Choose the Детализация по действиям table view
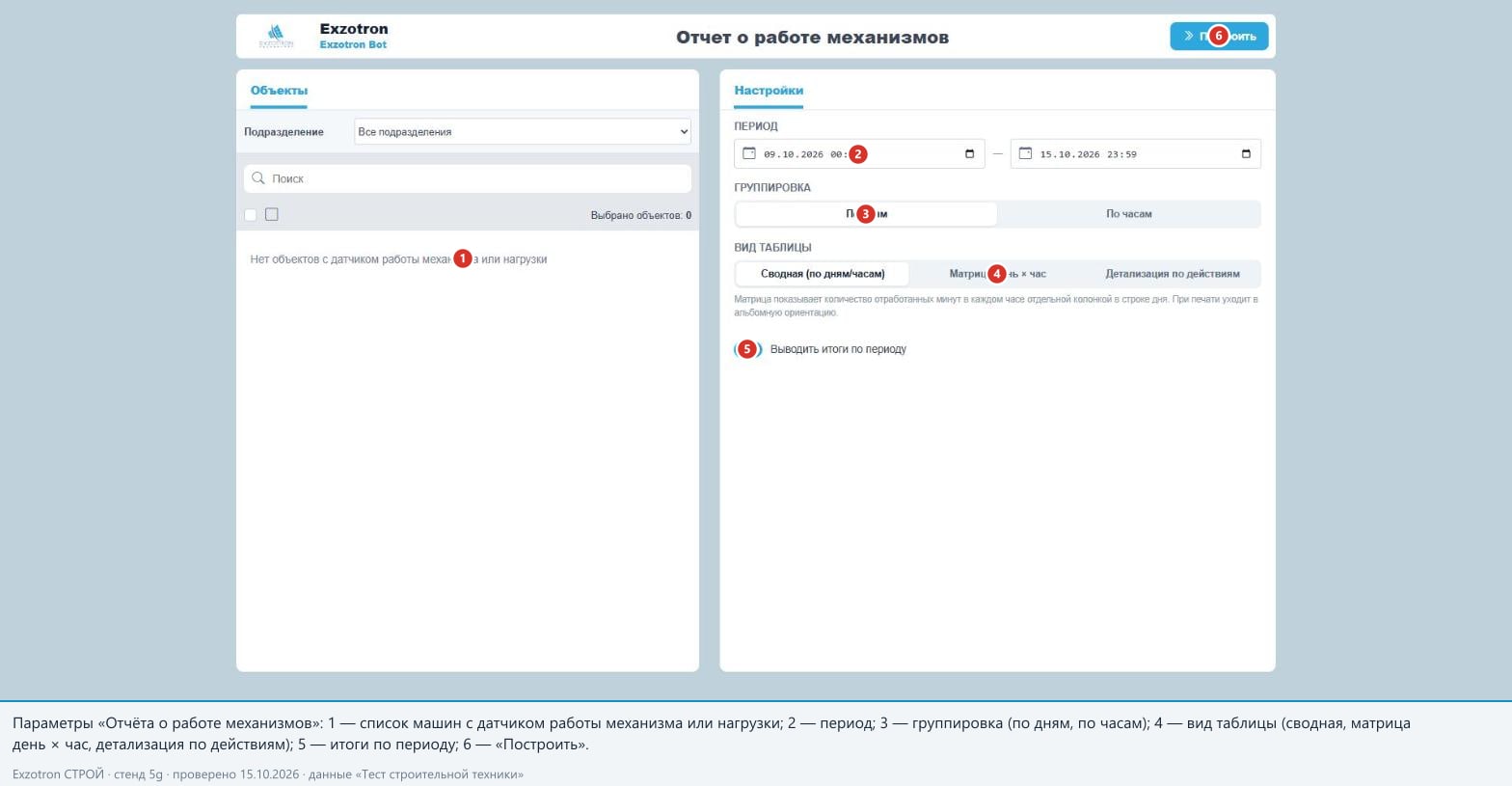This screenshot has height=786, width=1512. pos(1173,274)
